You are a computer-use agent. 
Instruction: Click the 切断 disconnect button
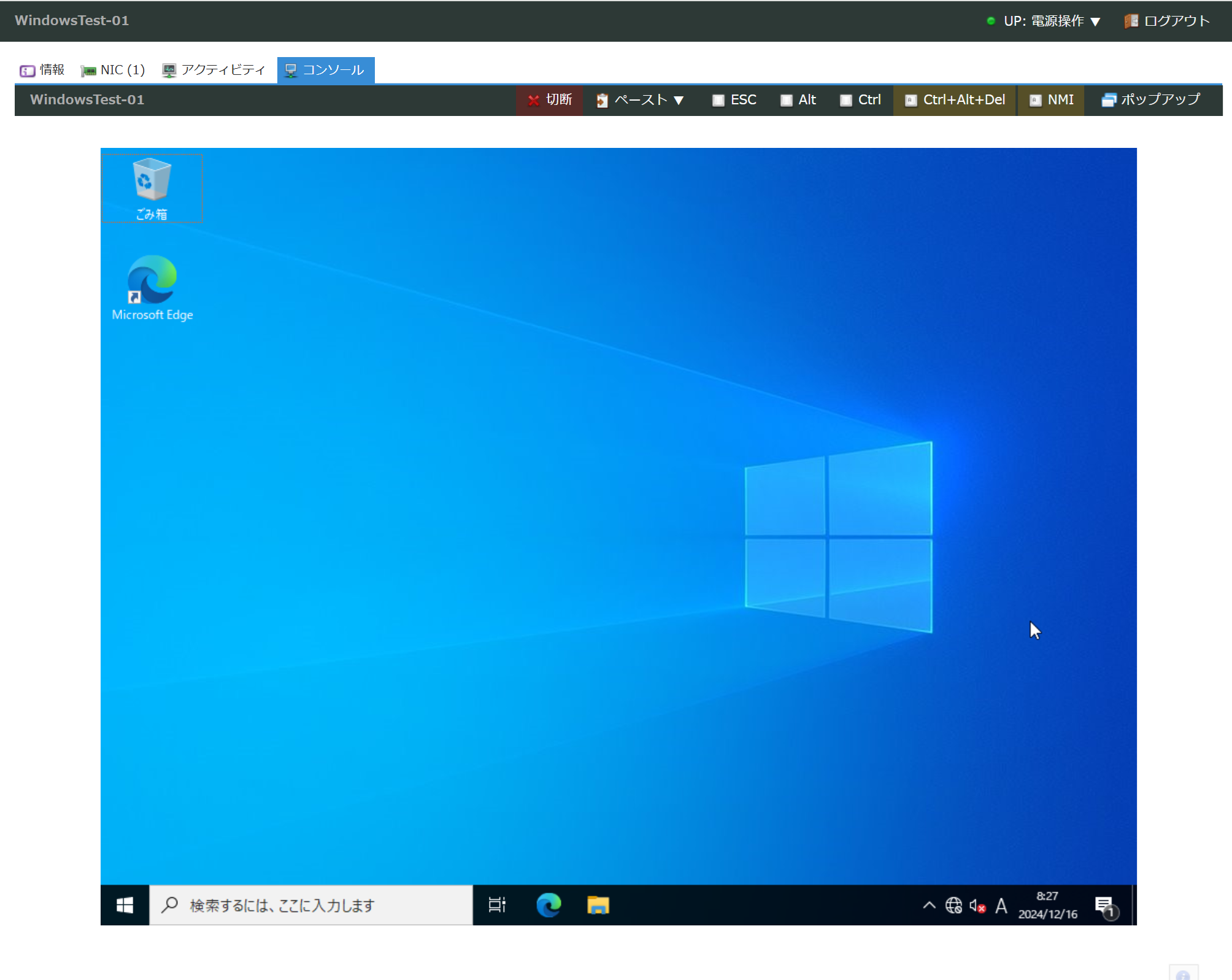550,100
